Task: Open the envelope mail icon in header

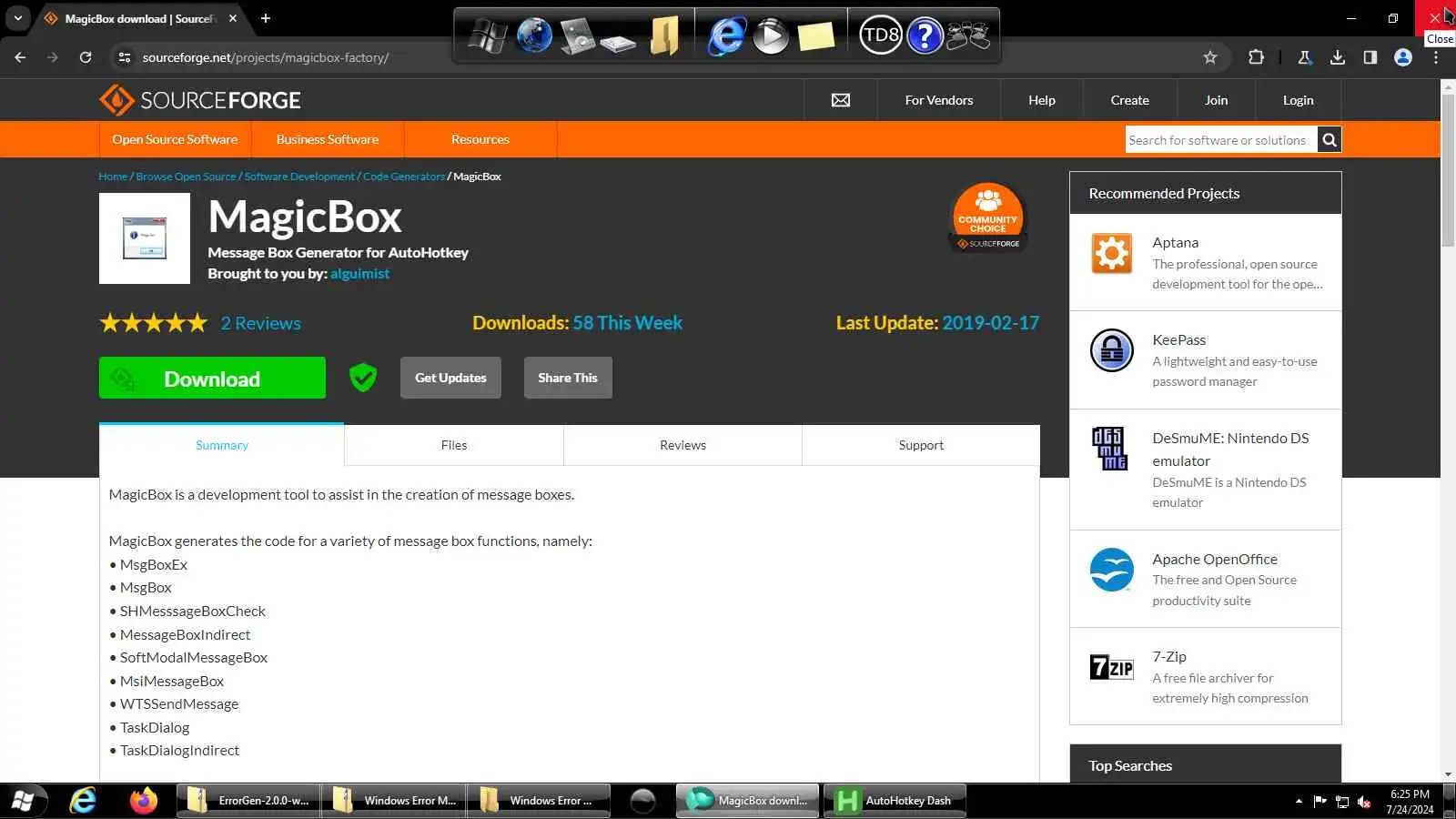Action: (841, 100)
